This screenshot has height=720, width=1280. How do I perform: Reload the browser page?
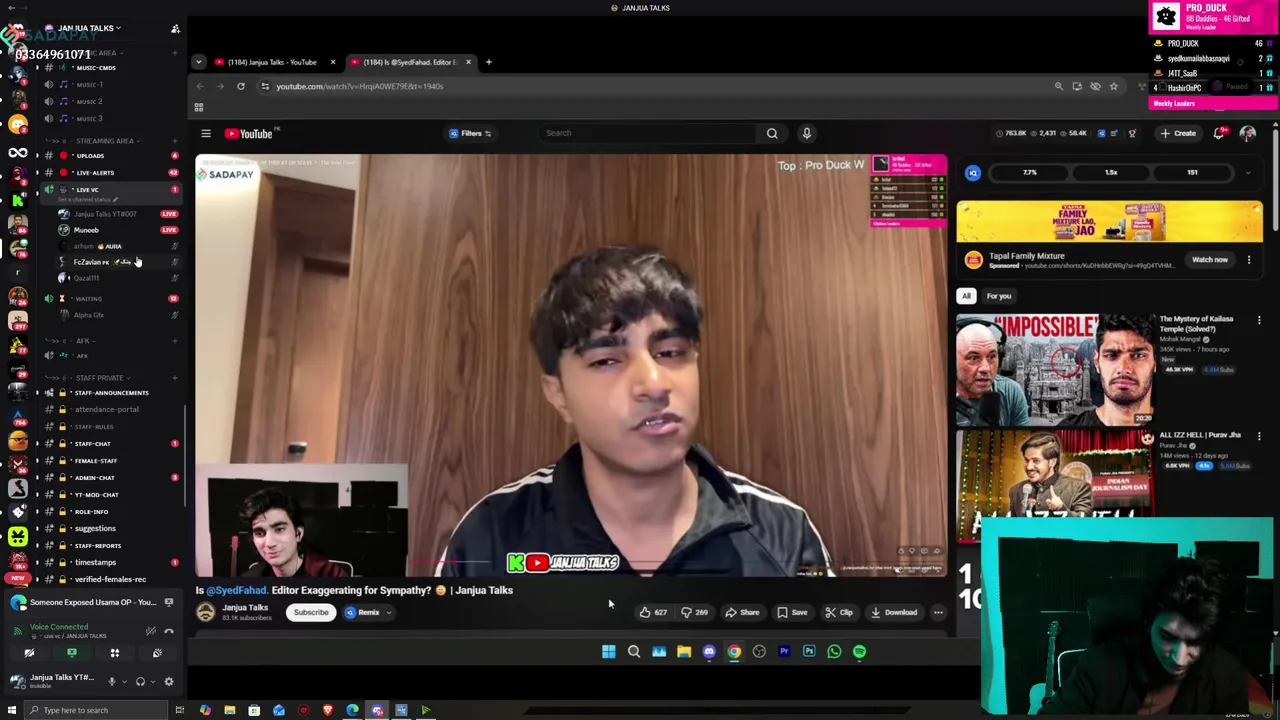[x=241, y=86]
